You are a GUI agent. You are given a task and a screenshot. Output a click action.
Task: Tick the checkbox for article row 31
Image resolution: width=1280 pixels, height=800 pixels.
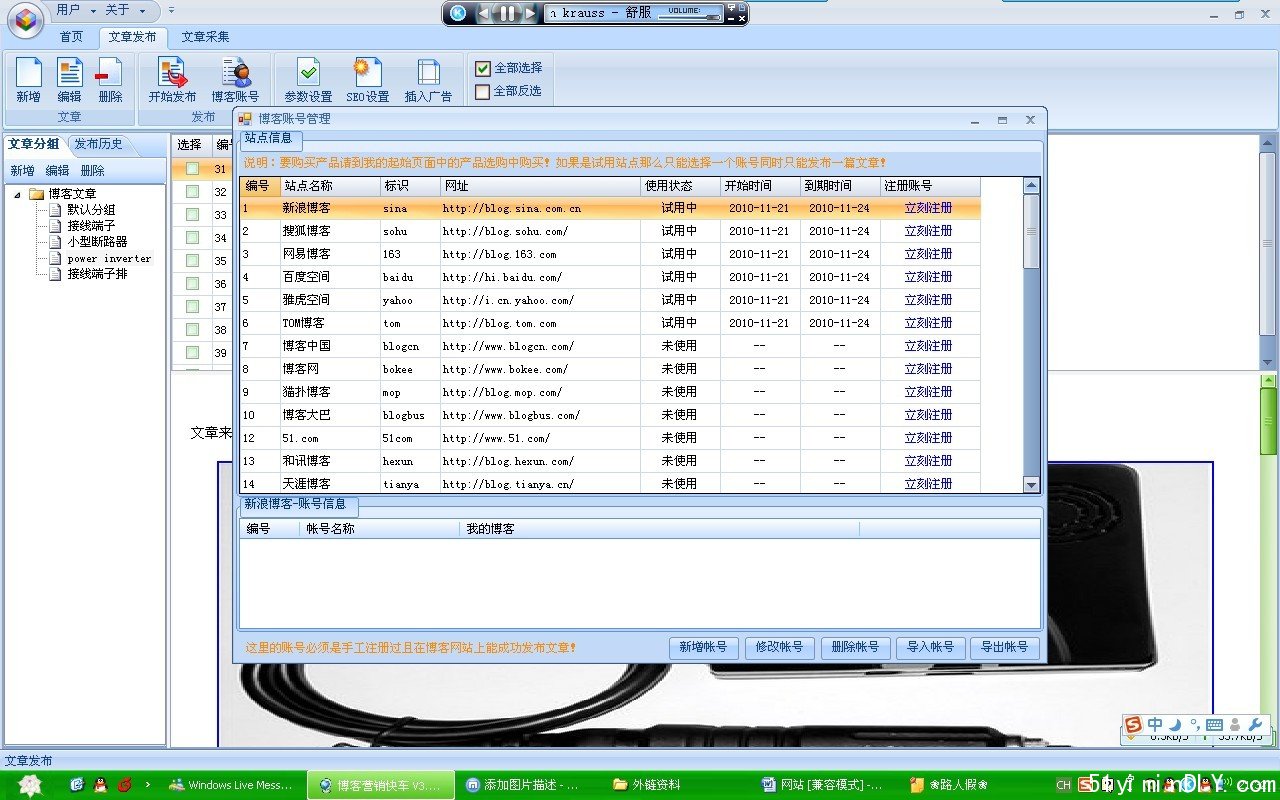pyautogui.click(x=192, y=169)
